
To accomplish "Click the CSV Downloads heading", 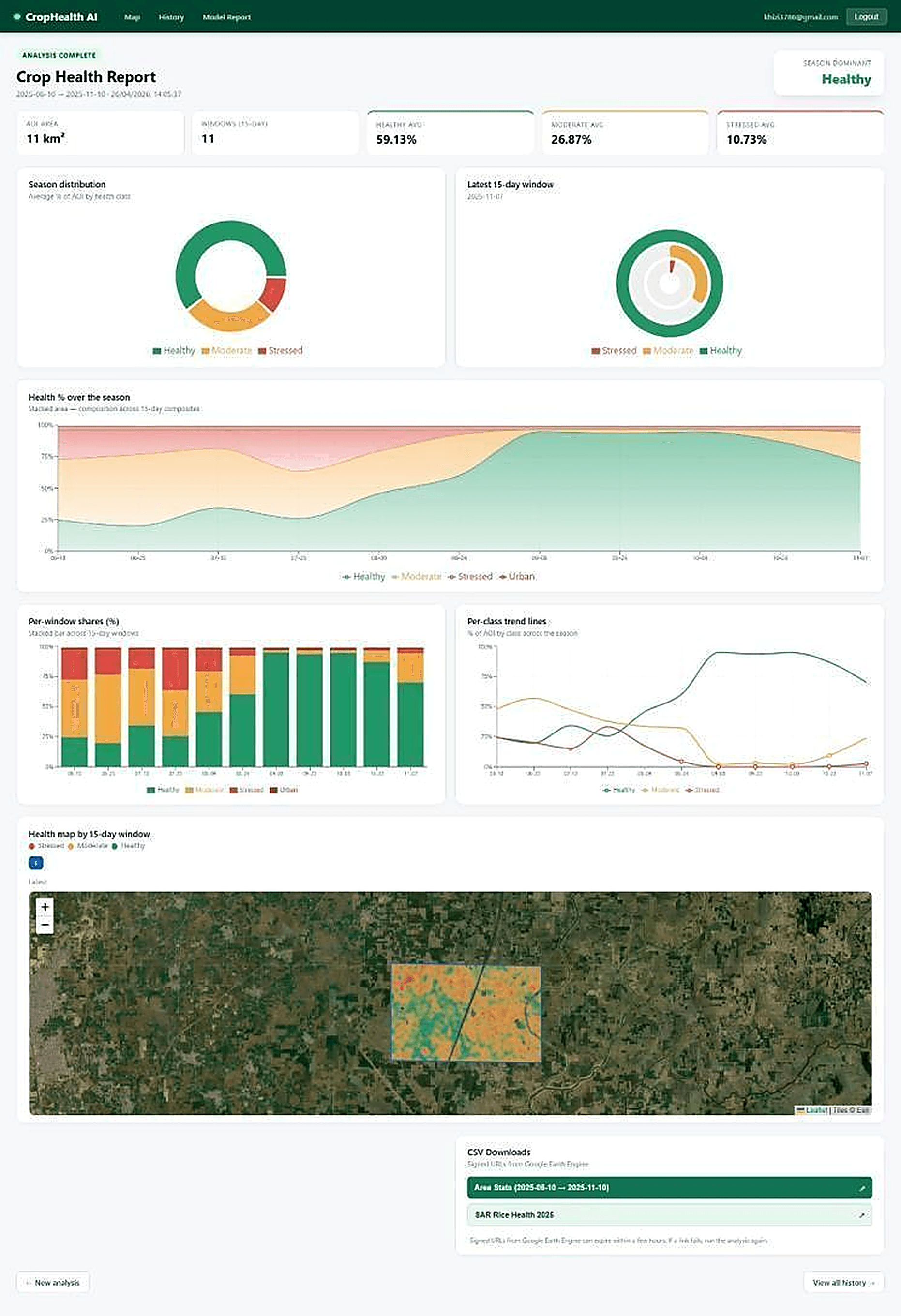I will point(498,1152).
